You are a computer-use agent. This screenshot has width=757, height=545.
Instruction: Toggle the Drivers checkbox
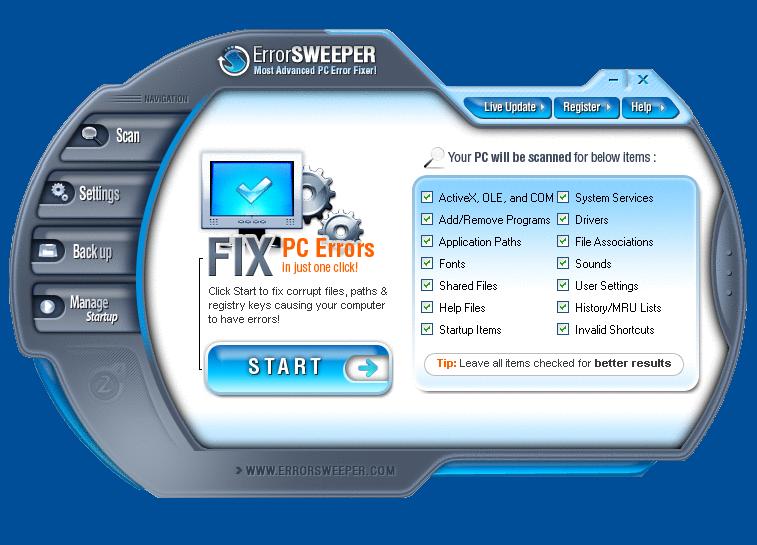pyautogui.click(x=563, y=219)
